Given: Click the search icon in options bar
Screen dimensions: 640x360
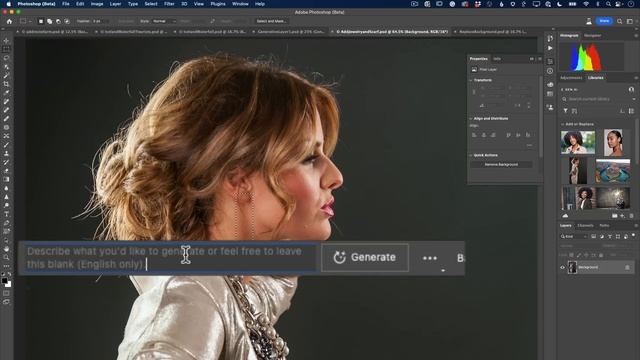Looking at the screenshot, I should point(620,21).
